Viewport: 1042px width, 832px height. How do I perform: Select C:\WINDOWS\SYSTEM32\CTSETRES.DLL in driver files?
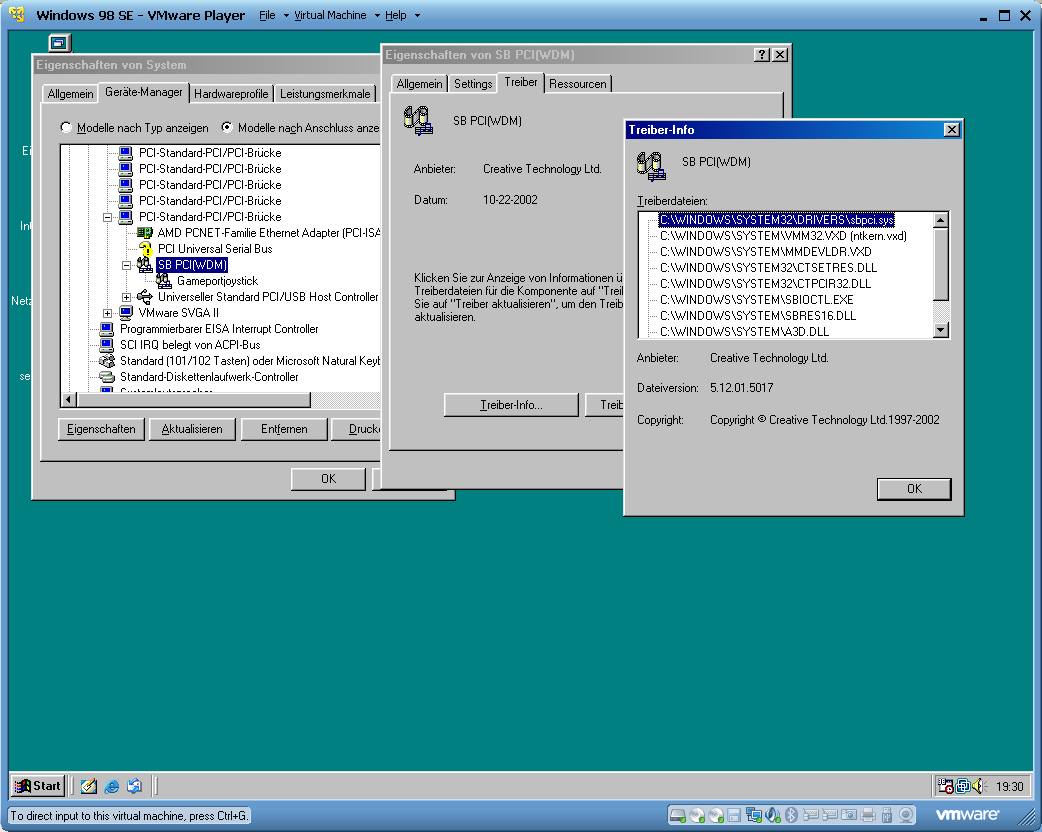click(768, 268)
